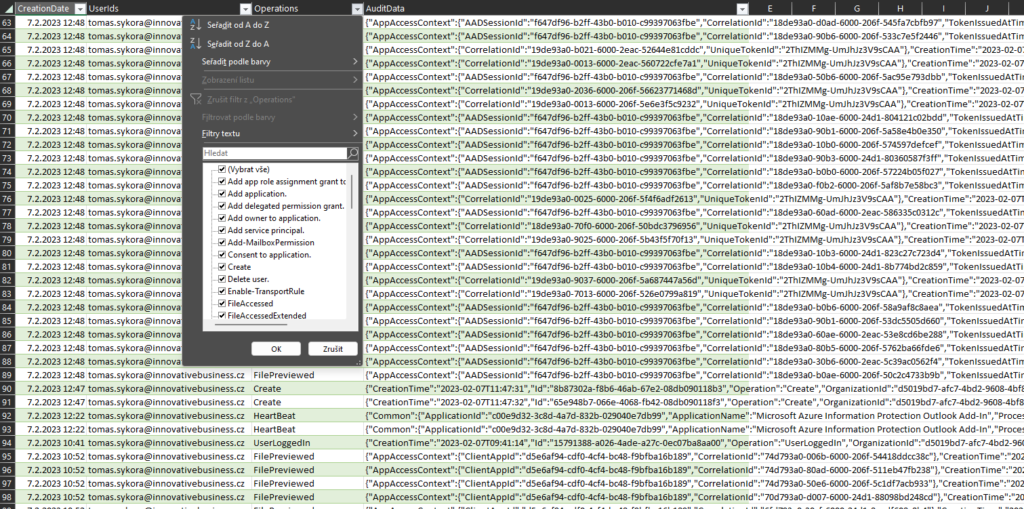Choose Seřadit od Z do A
Screen dimensions: 1024x509
click(238, 44)
